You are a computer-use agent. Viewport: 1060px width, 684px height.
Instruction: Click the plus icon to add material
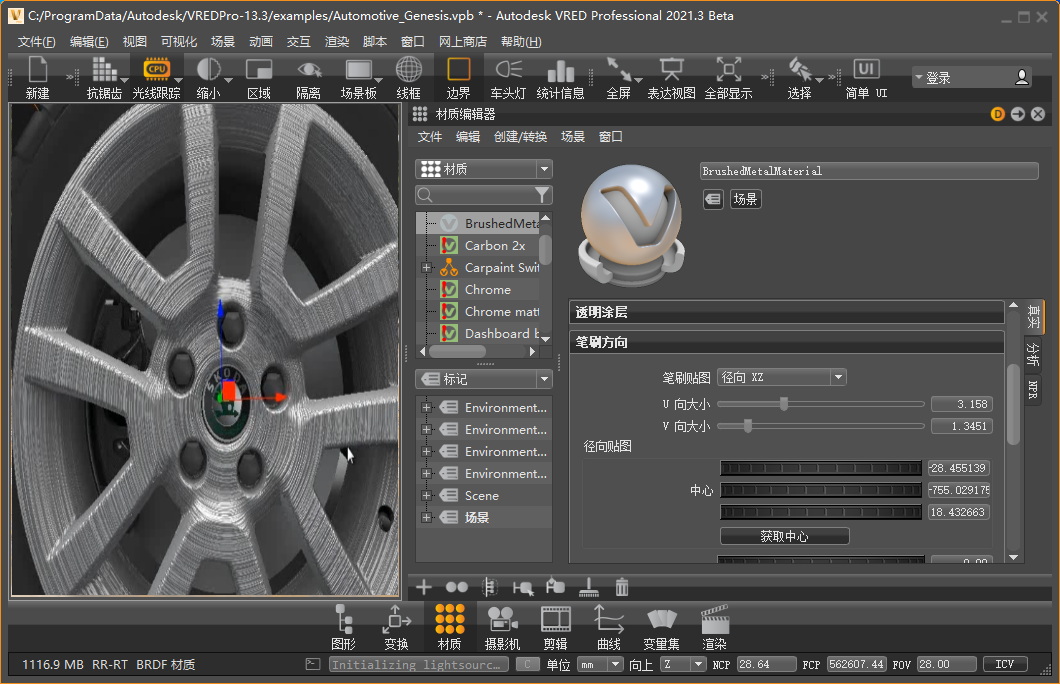tap(424, 587)
